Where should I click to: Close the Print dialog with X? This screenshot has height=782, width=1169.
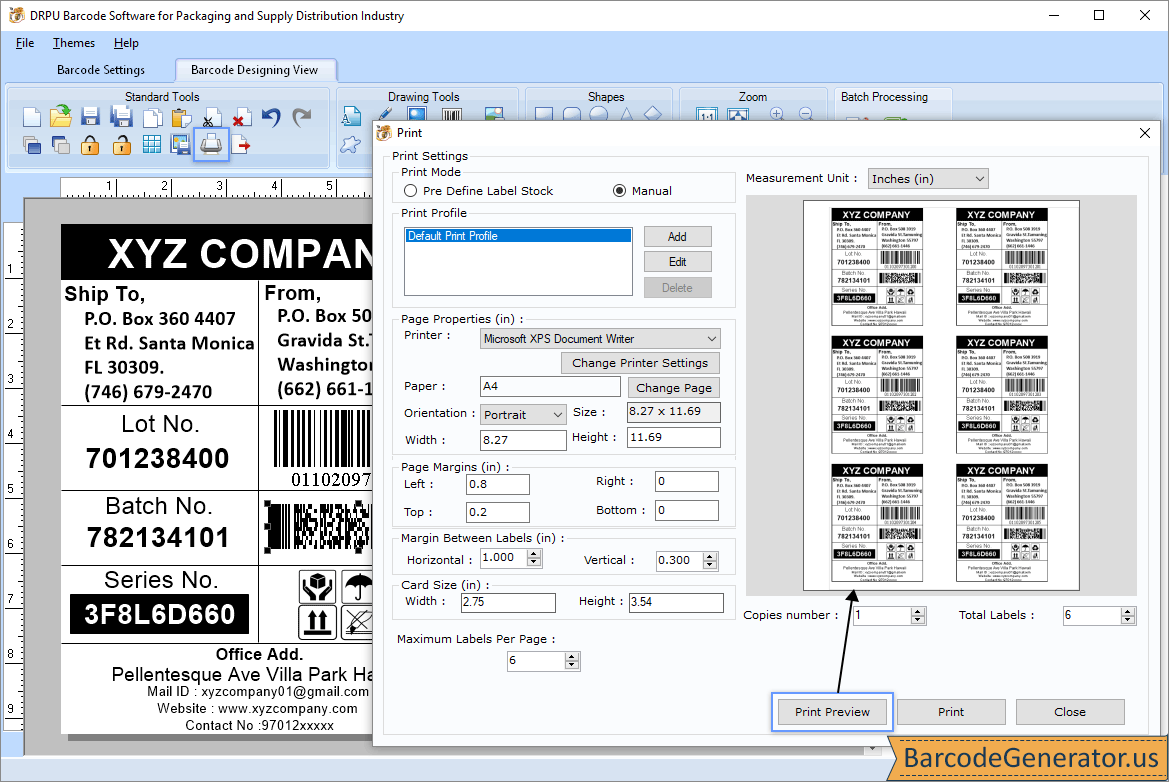pyautogui.click(x=1145, y=133)
